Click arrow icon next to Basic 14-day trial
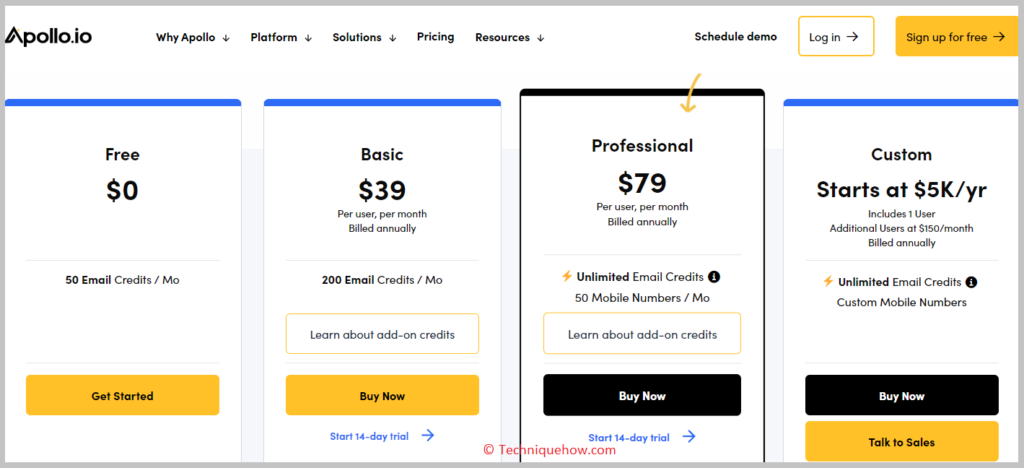Image resolution: width=1024 pixels, height=468 pixels. click(428, 435)
